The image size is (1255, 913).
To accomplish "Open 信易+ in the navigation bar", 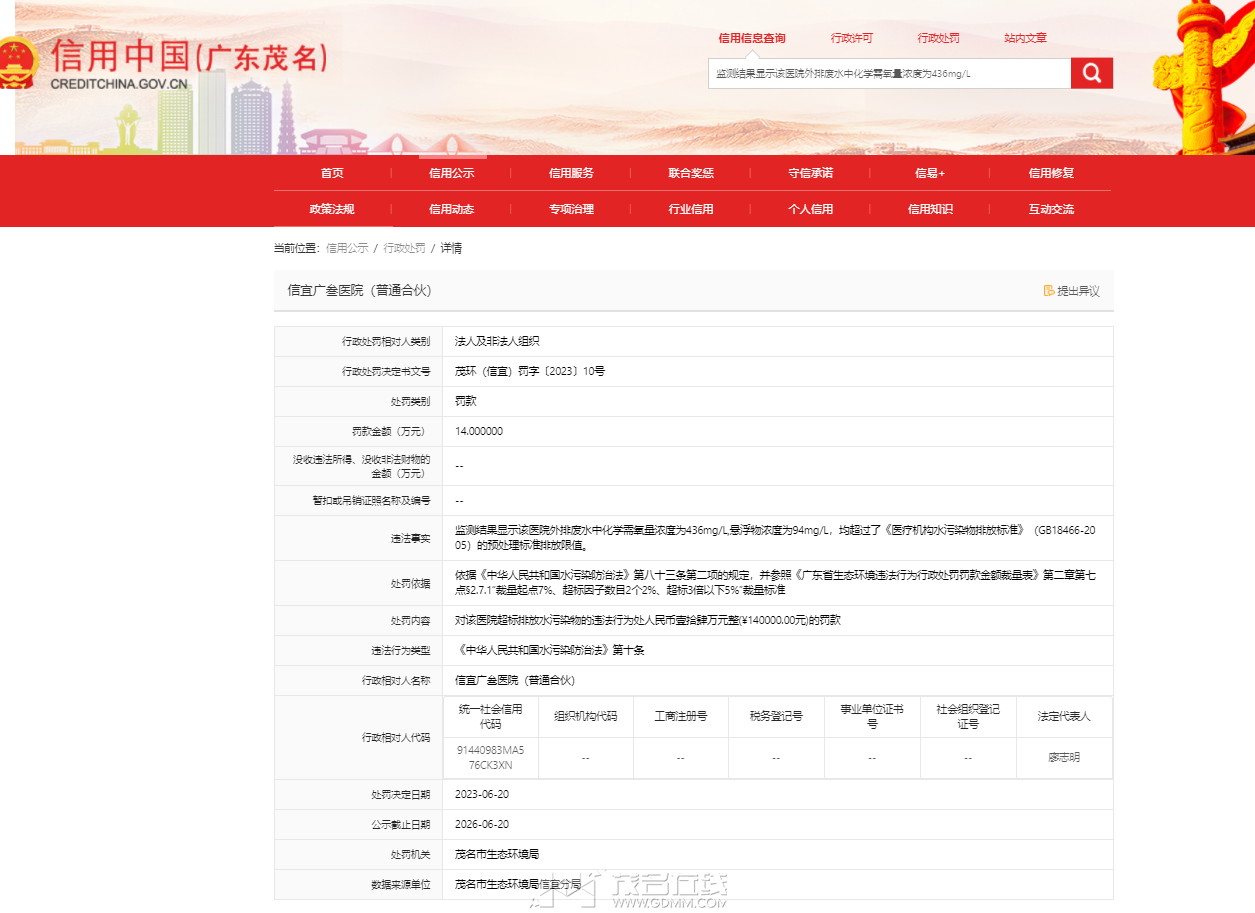I will 930,173.
